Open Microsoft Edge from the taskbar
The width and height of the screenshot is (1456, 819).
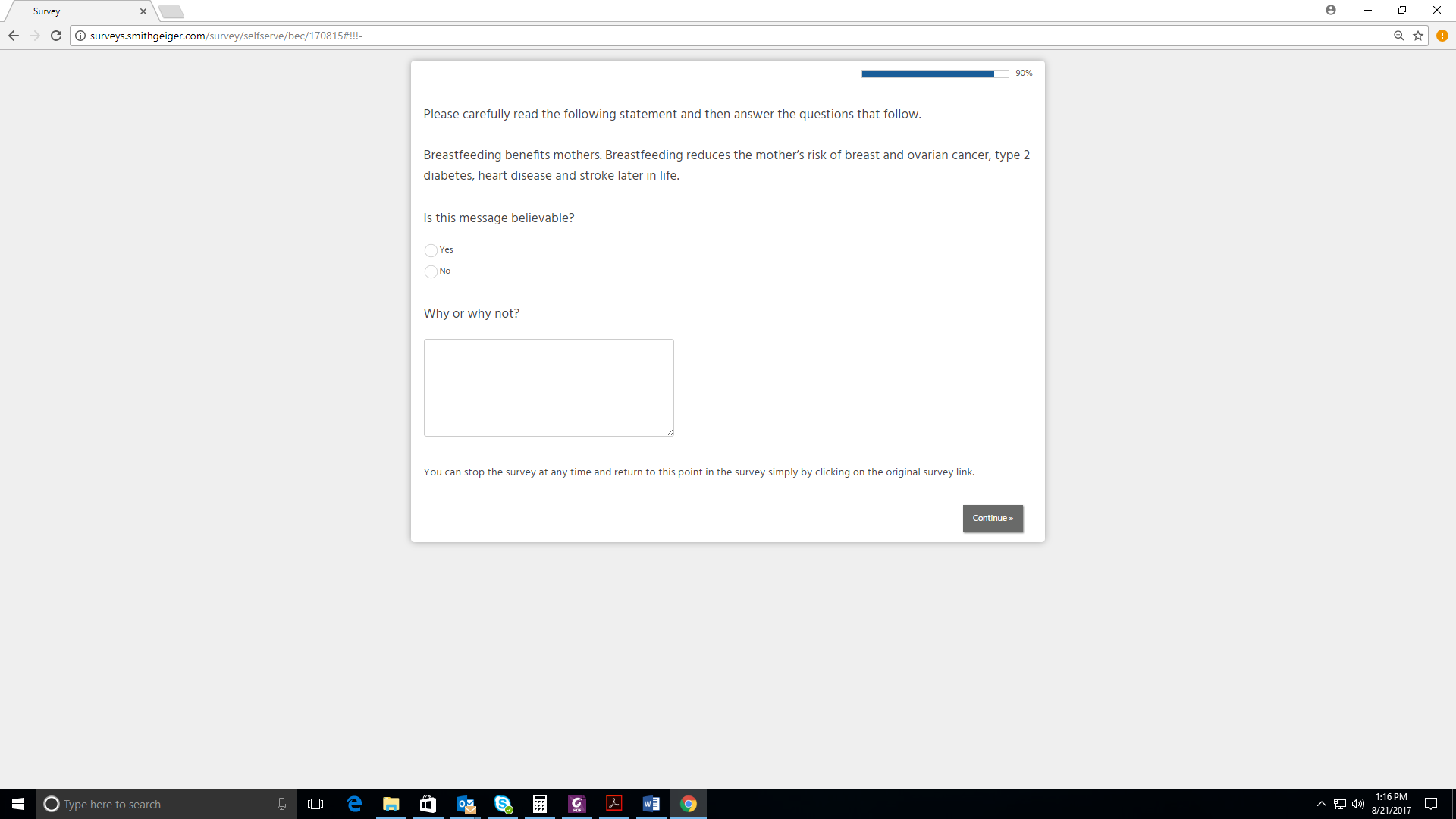(x=354, y=804)
